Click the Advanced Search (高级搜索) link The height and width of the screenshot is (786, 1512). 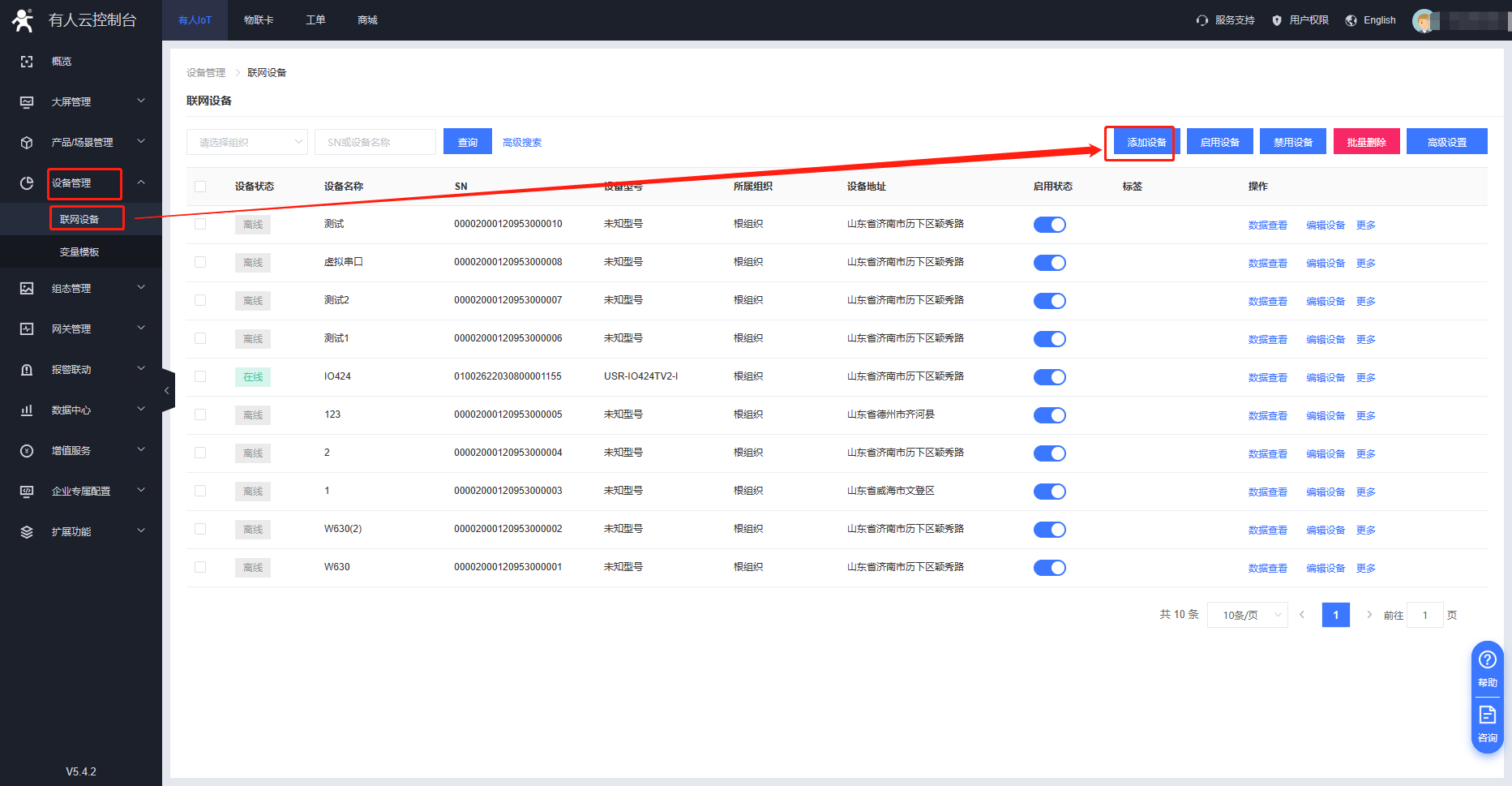click(522, 143)
